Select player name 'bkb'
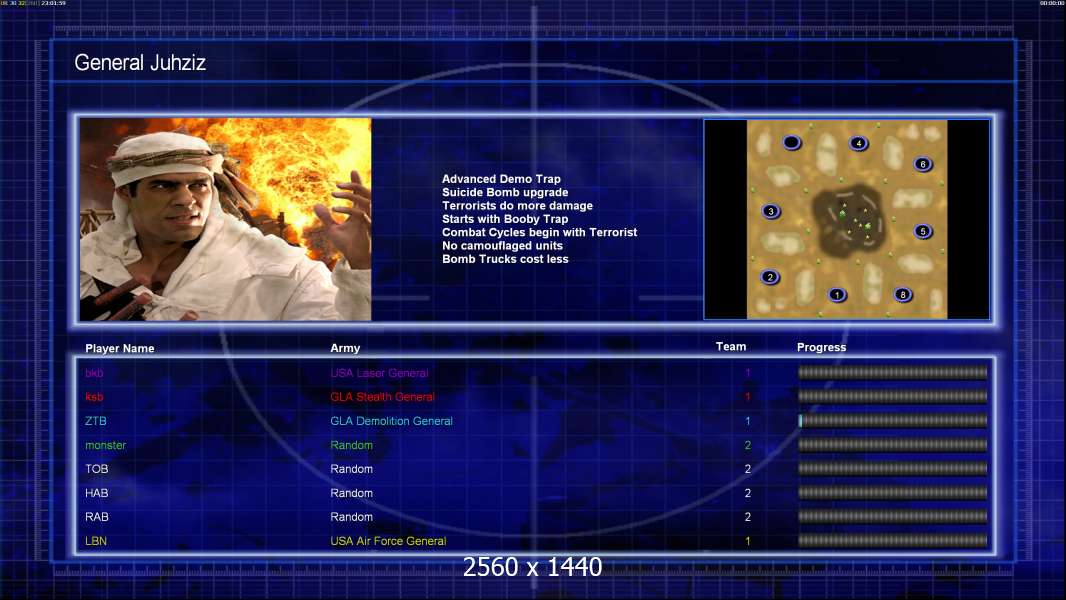The width and height of the screenshot is (1066, 600). (x=94, y=373)
